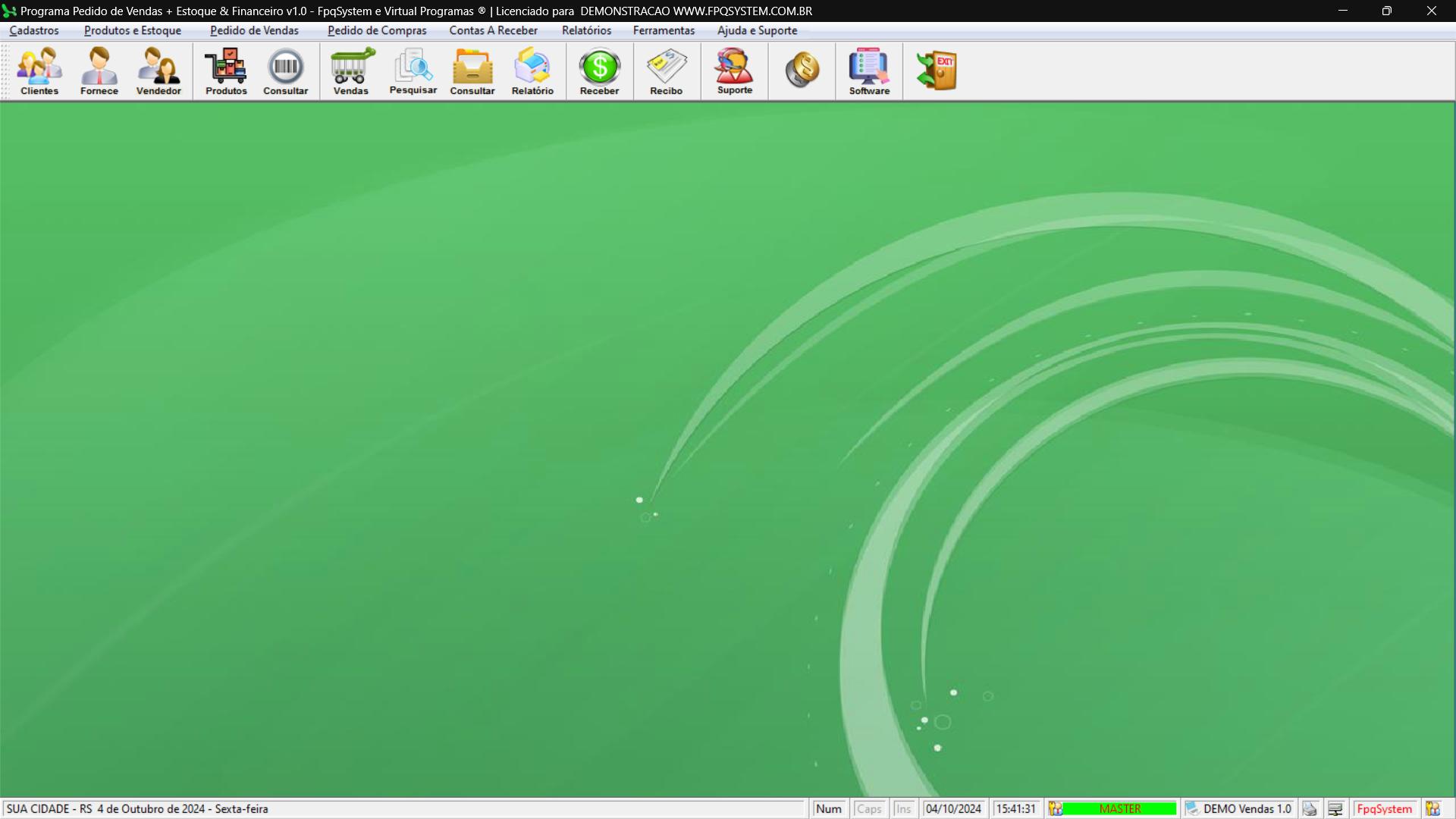Image resolution: width=1456 pixels, height=819 pixels.
Task: Open the Ajuda e Suporte menu
Action: tap(757, 30)
